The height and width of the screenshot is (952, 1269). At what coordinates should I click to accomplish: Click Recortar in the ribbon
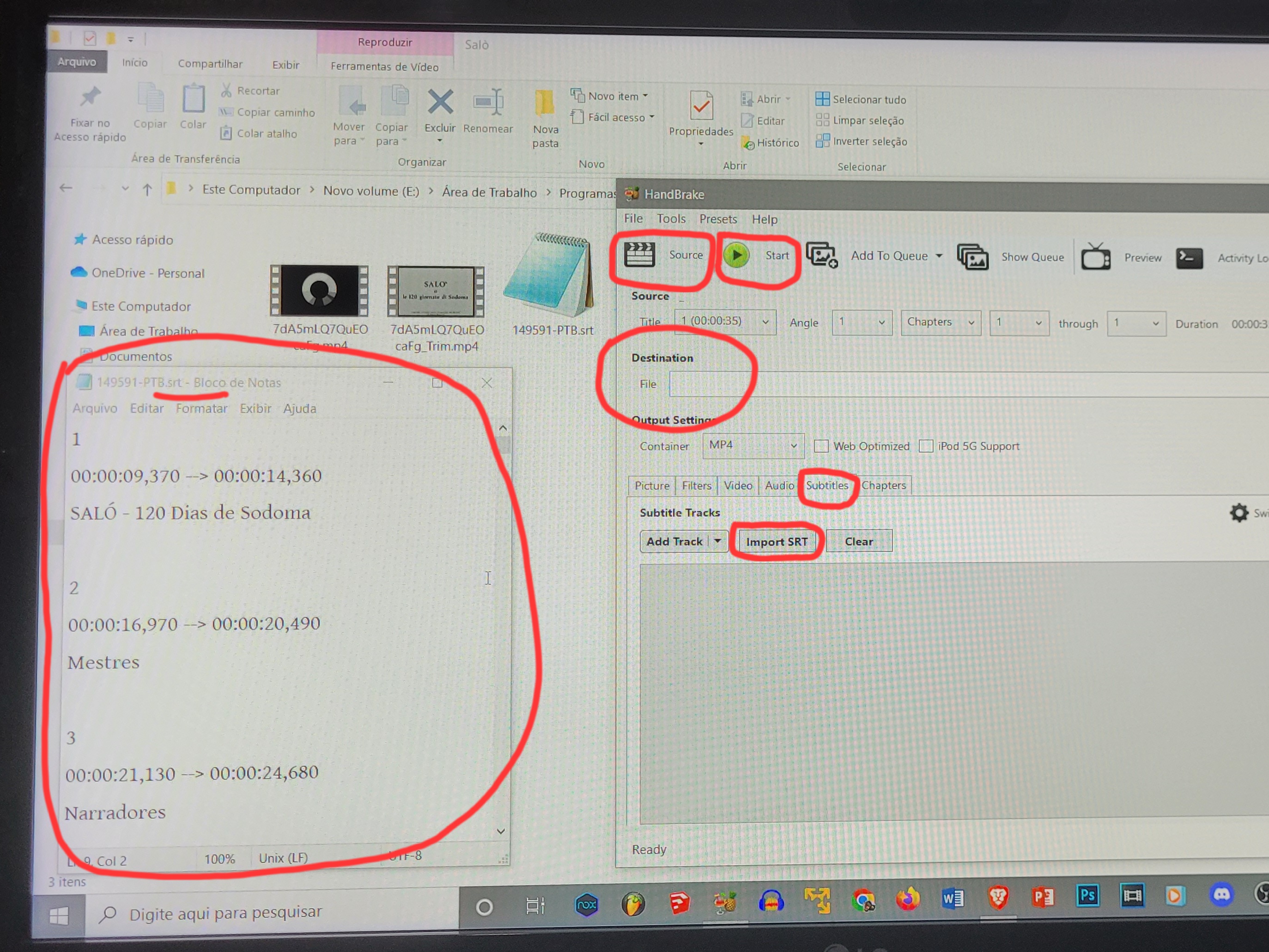(250, 91)
